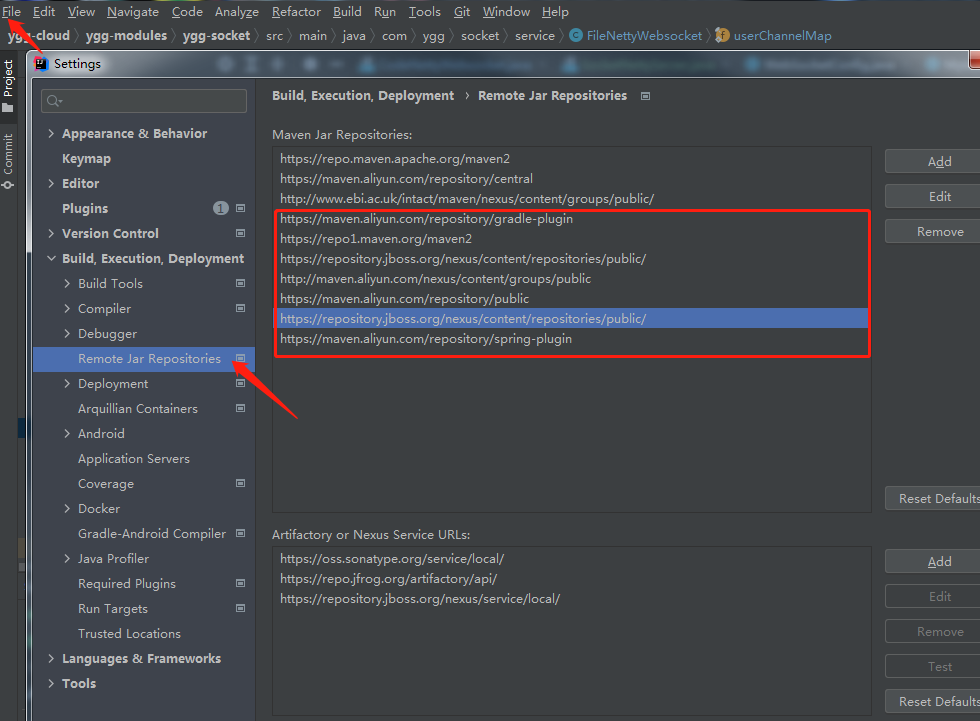Select the userChannelMap field icon in breadcrumbs
This screenshot has width=980, height=721.
(722, 35)
